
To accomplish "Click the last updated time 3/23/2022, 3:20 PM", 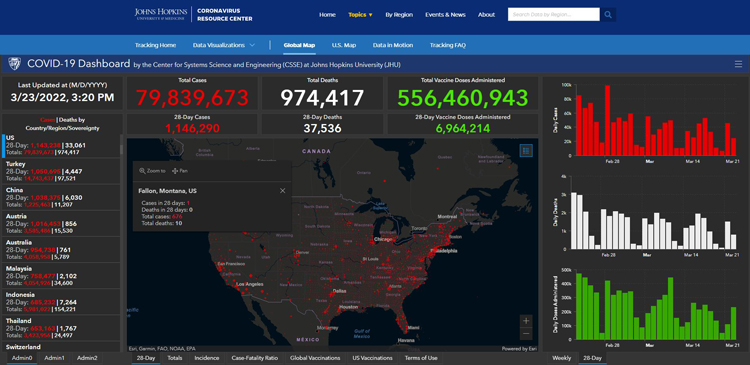I will tap(62, 98).
